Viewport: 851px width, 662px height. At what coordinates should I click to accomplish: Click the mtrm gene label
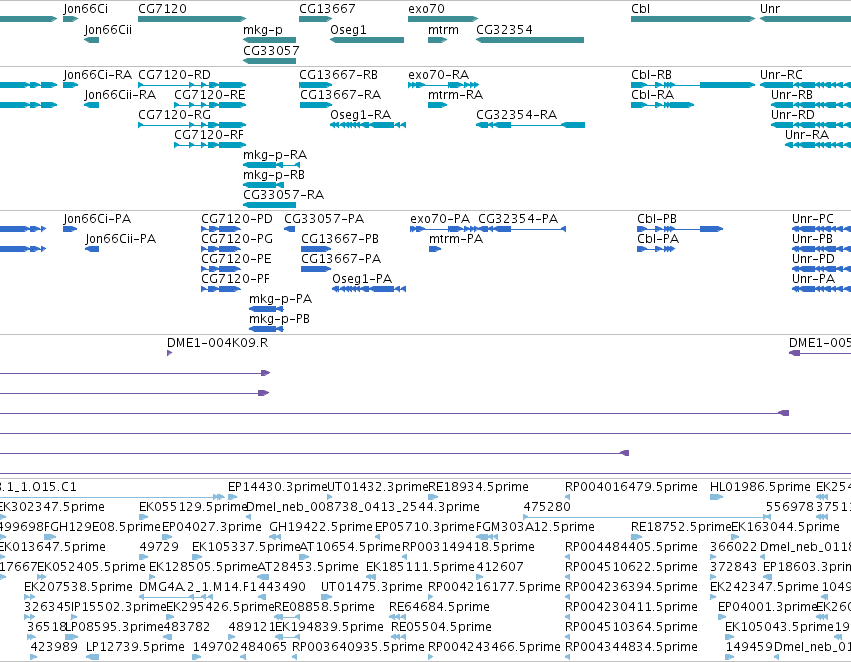443,29
